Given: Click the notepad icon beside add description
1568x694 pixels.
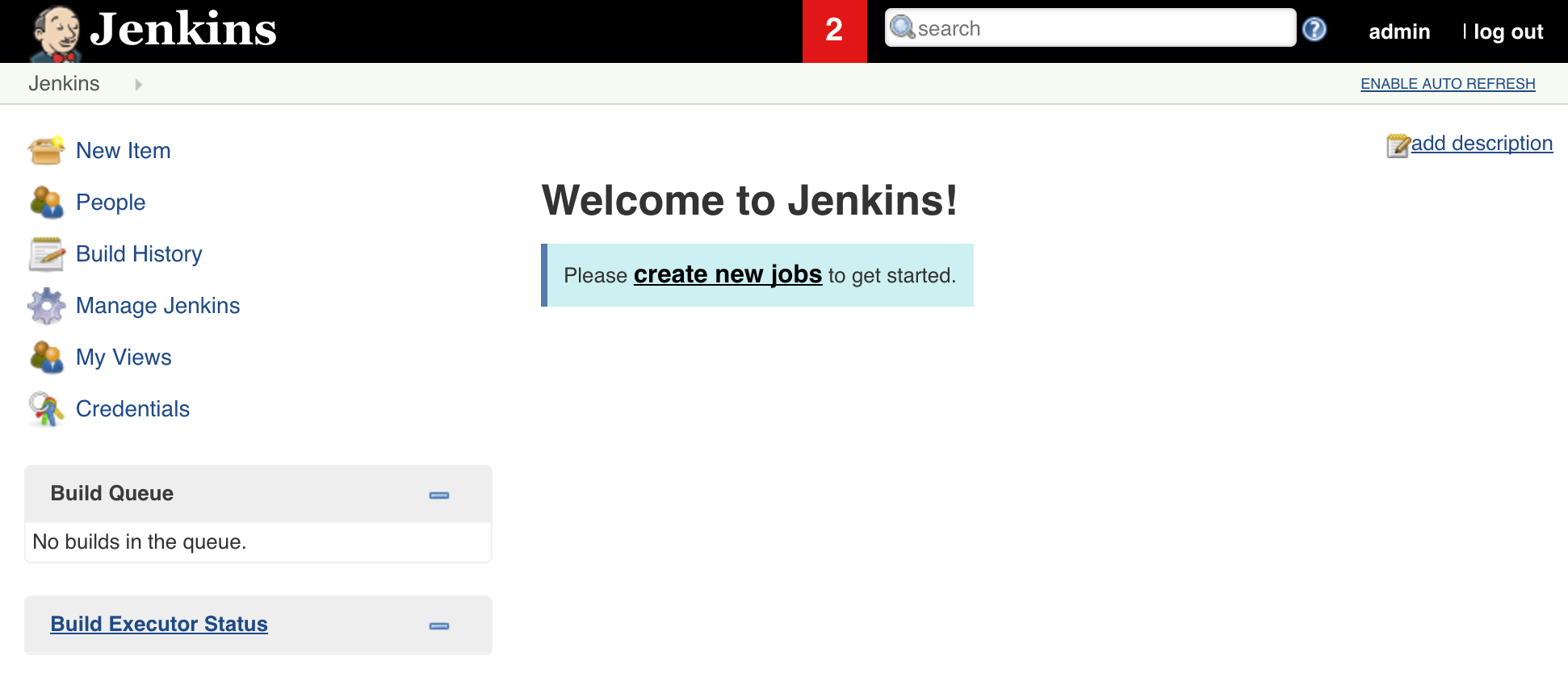Looking at the screenshot, I should (x=1398, y=145).
